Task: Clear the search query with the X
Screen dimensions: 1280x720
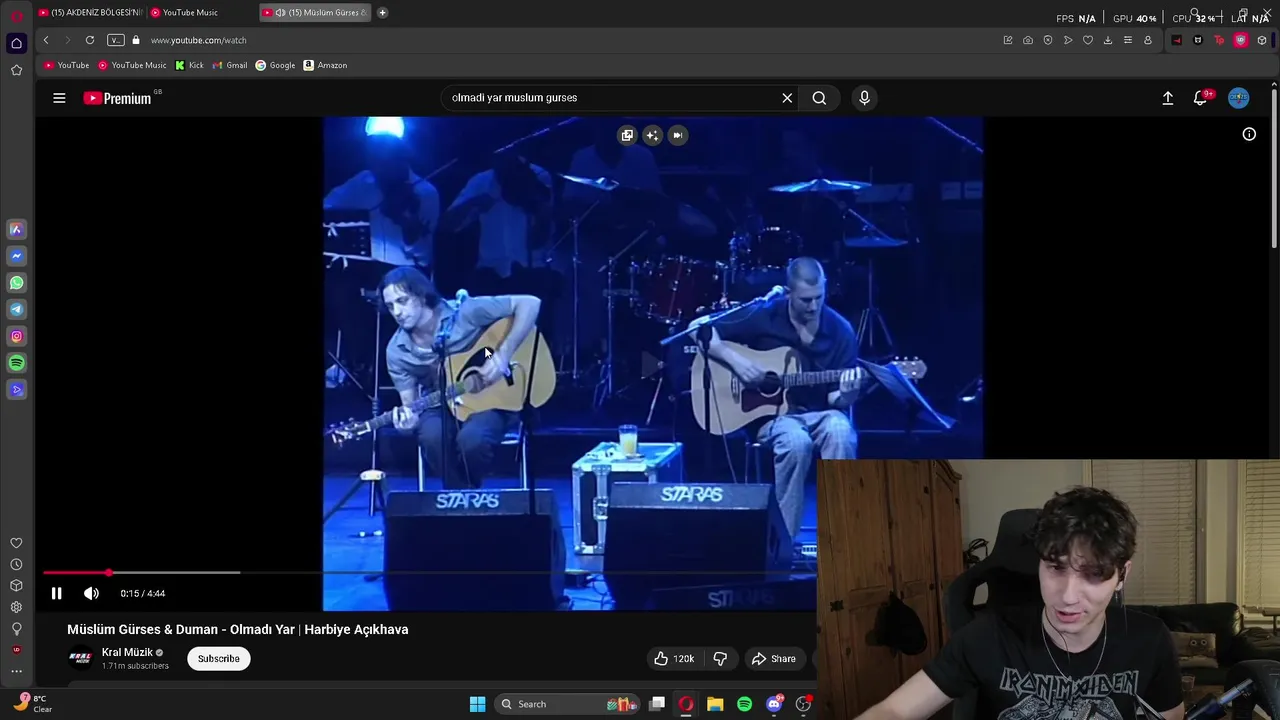Action: (x=787, y=98)
